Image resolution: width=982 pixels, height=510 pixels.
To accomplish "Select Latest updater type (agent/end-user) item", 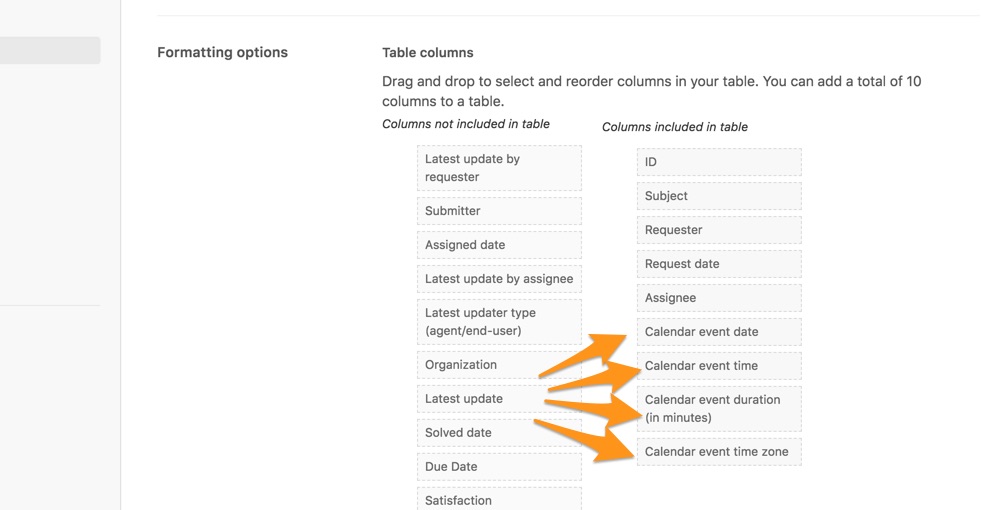I will pyautogui.click(x=499, y=322).
